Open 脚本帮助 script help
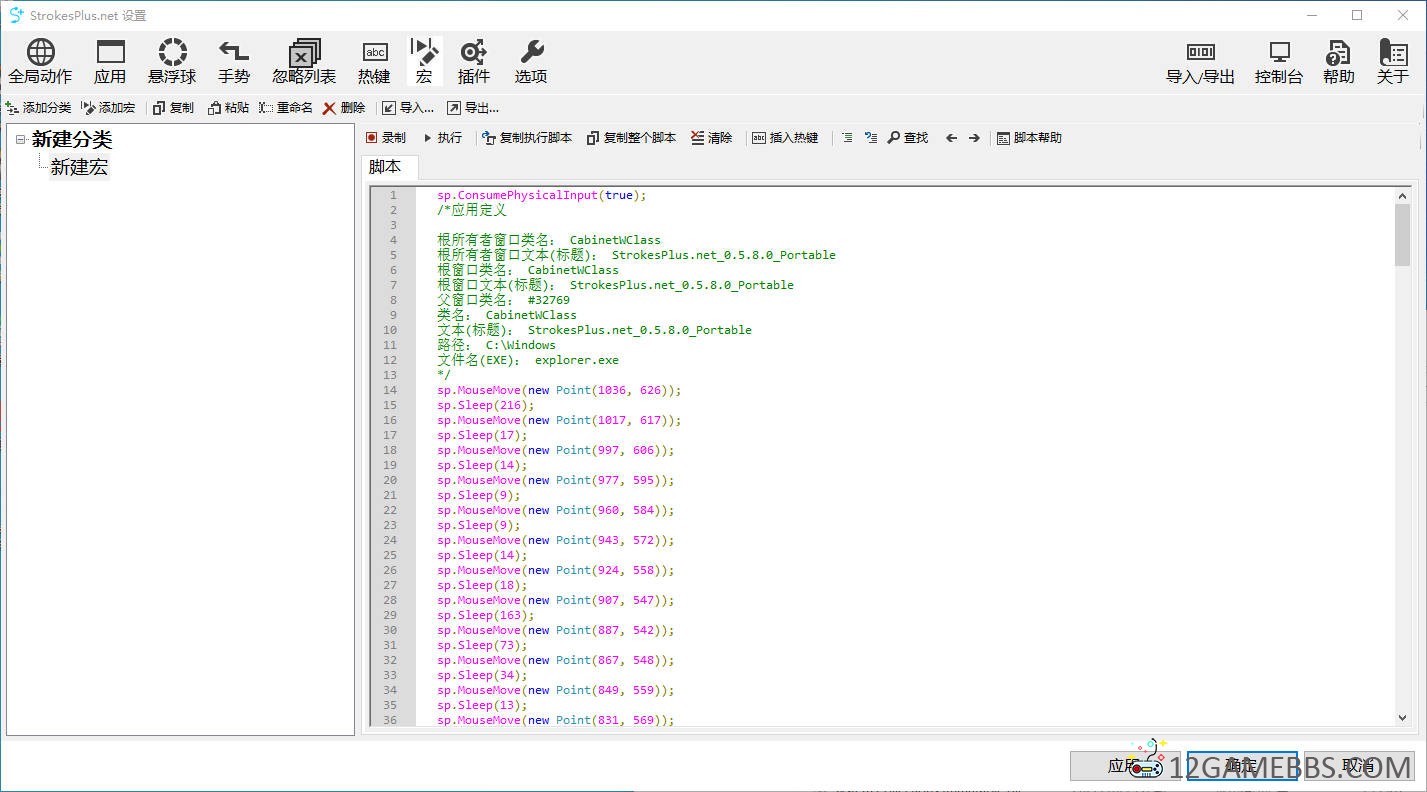The height and width of the screenshot is (792, 1427). coord(1029,138)
